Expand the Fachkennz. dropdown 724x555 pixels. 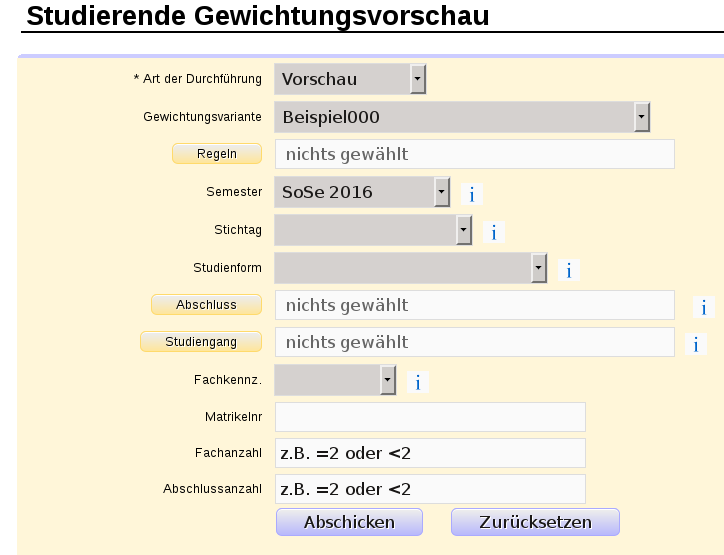[x=335, y=380]
